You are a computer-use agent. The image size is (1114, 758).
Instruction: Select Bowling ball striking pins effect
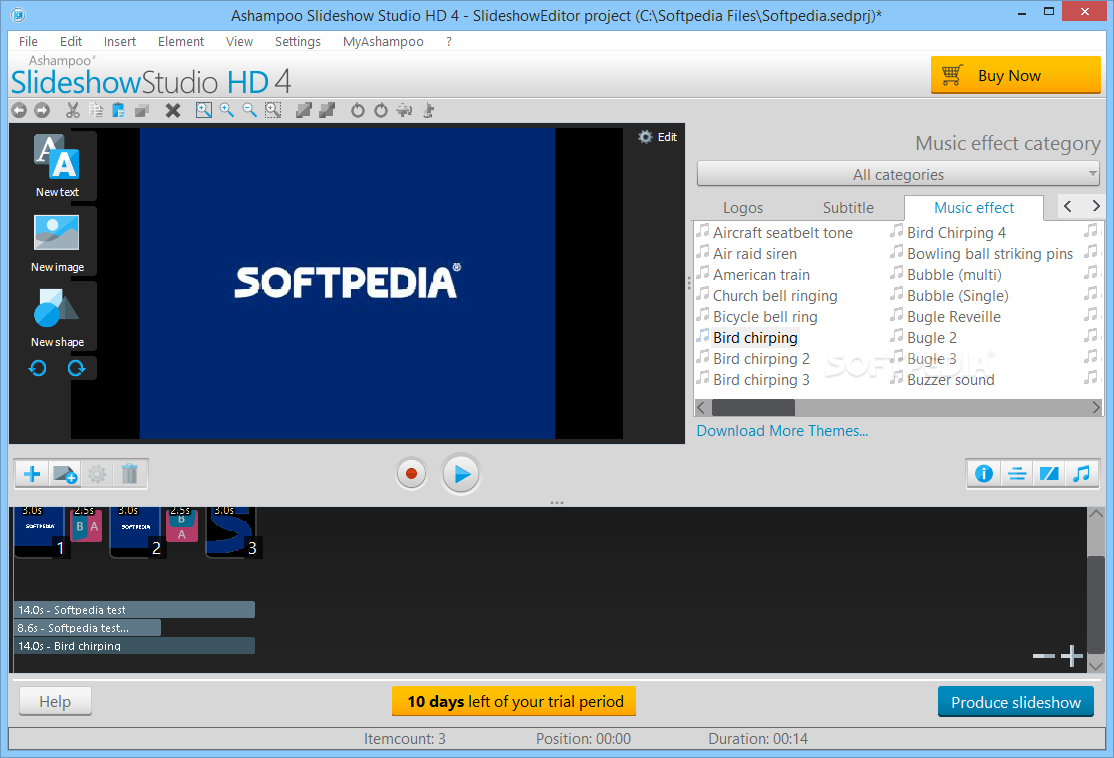point(989,254)
